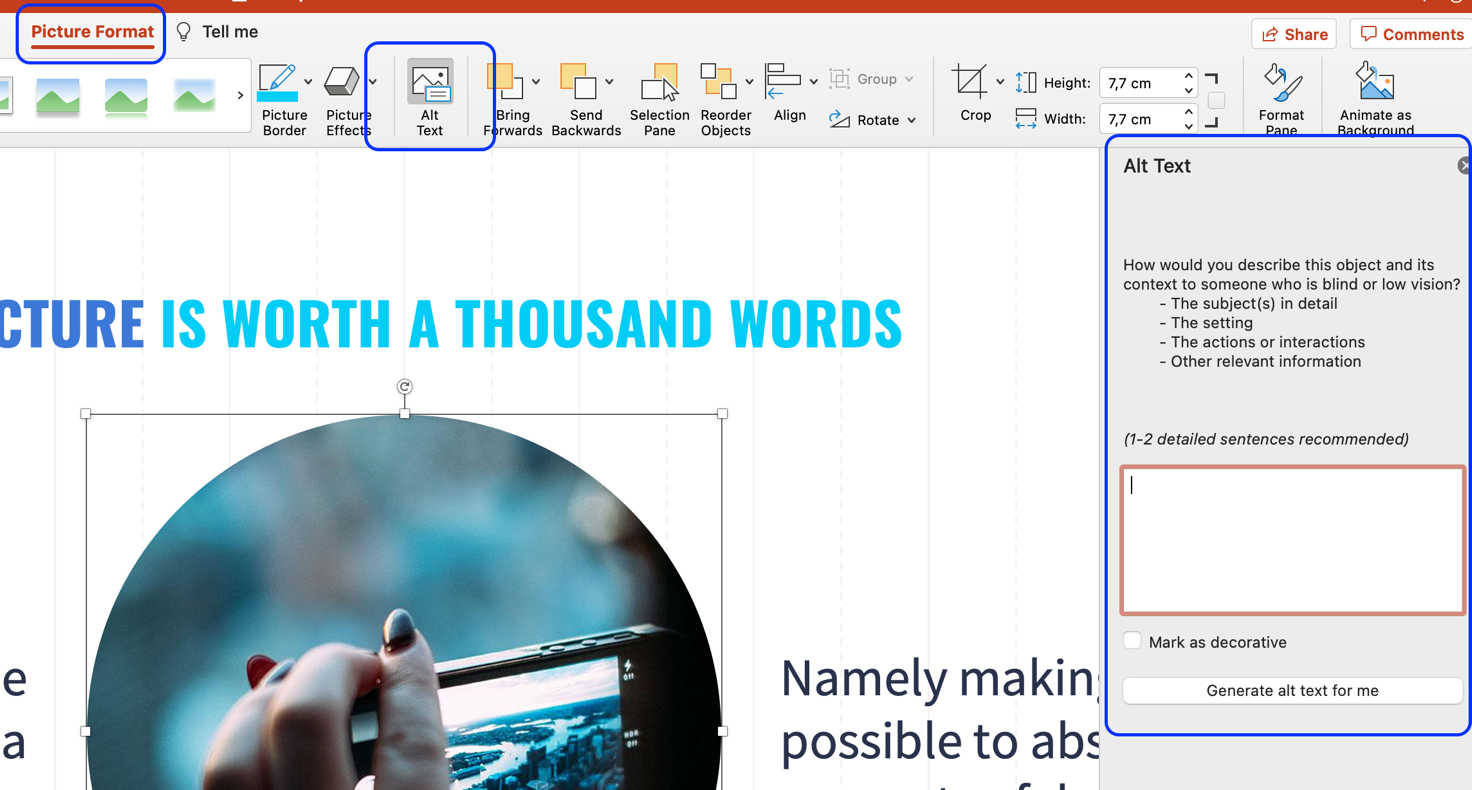This screenshot has width=1472, height=790.
Task: Select the Crop tool
Action: tap(971, 97)
